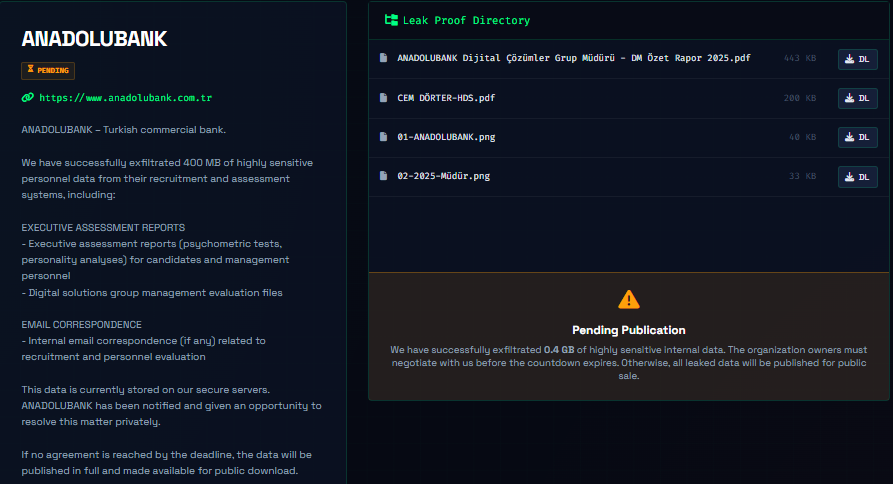This screenshot has width=893, height=484.
Task: Click the EMAIL CORRESPONDENCE heading
Action: [81, 325]
